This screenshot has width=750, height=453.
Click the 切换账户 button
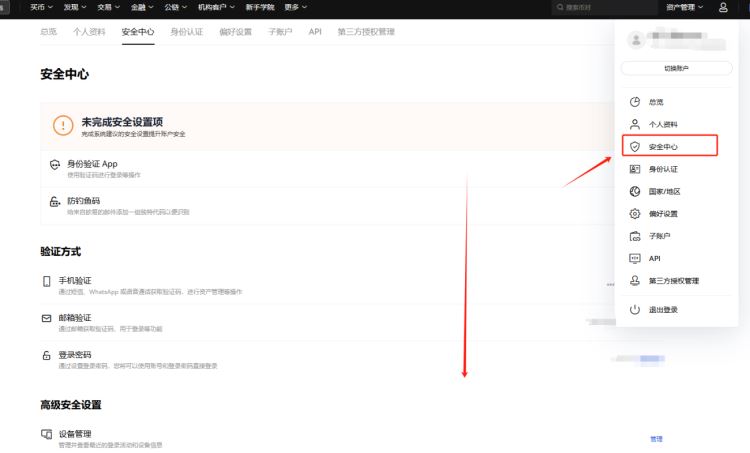[x=676, y=68]
